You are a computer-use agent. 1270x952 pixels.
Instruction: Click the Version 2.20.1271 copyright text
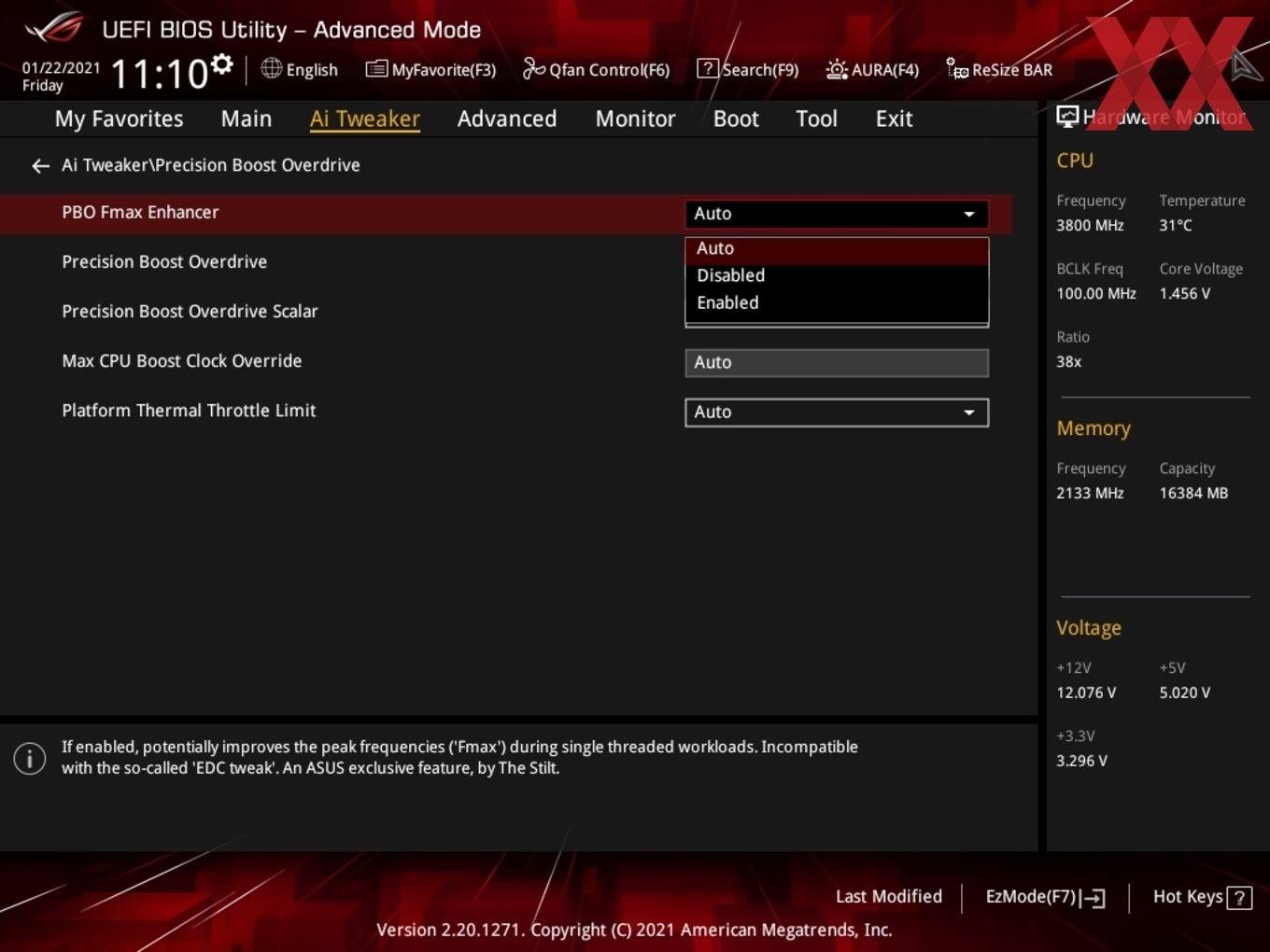(x=634, y=931)
